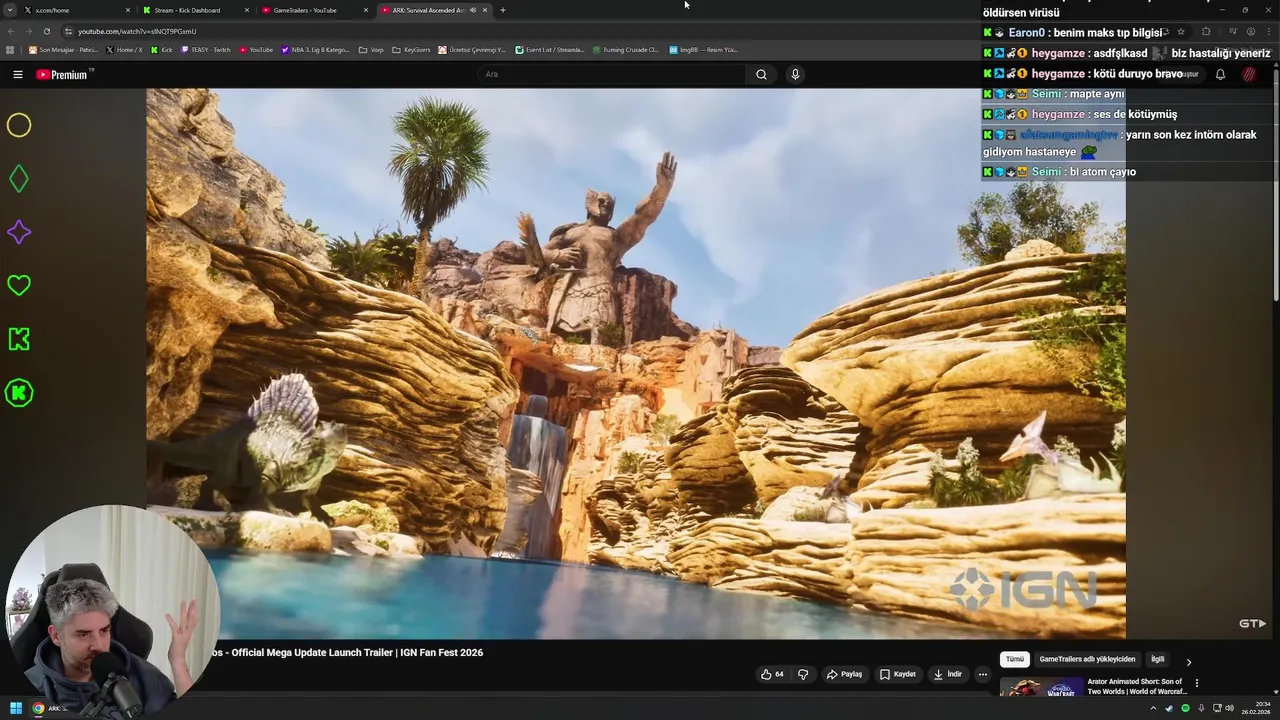The width and height of the screenshot is (1280, 720).
Task: Expand the browser tab search dropdown
Action: pos(11,10)
